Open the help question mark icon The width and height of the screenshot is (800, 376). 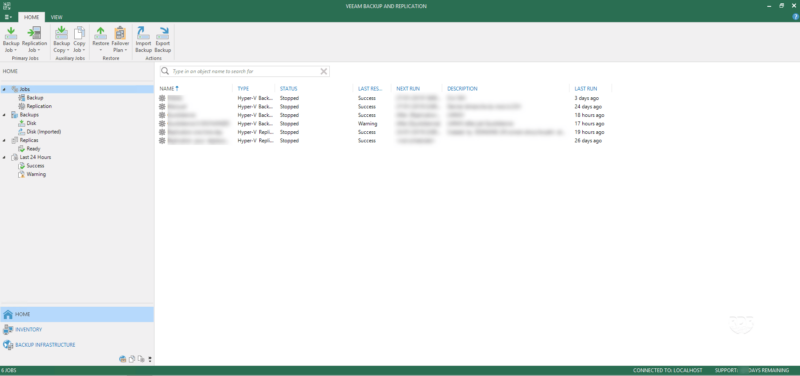795,17
